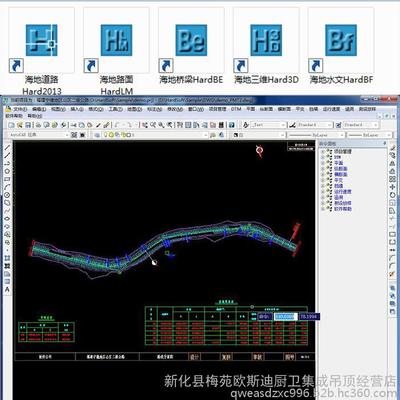400x400 pixels.
Task: Open the 编辑(E) menu
Action: [39, 109]
